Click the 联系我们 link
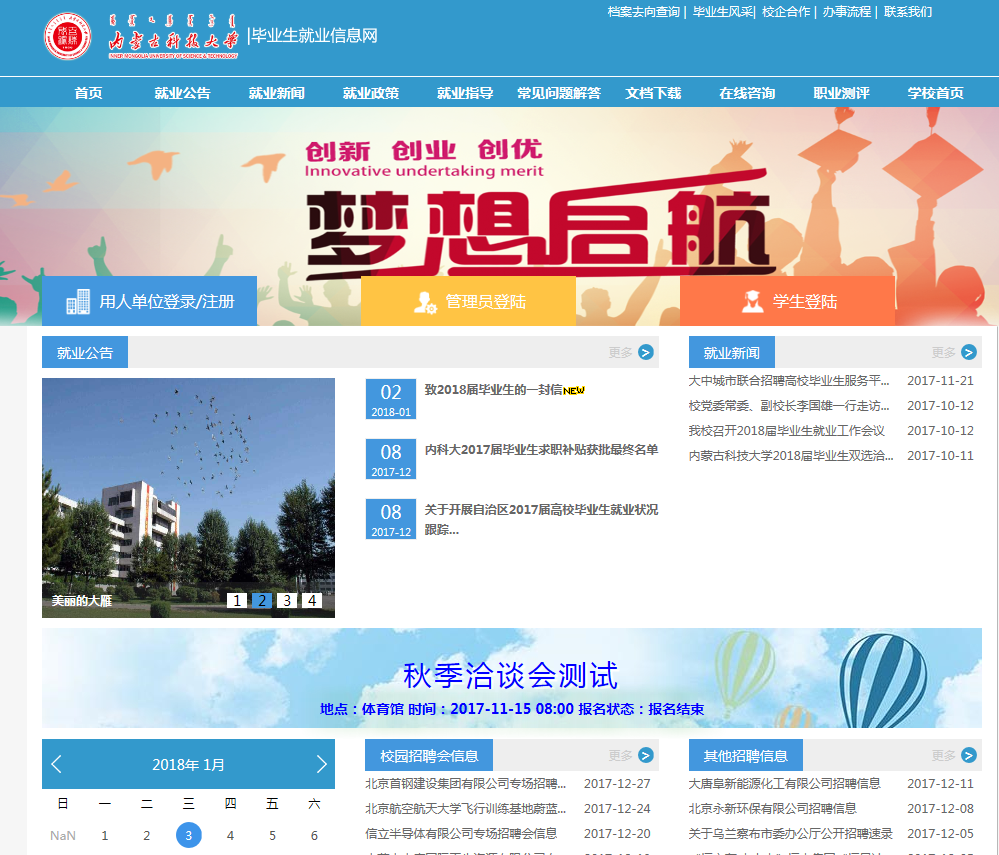Screen dimensions: 999x855 908,12
